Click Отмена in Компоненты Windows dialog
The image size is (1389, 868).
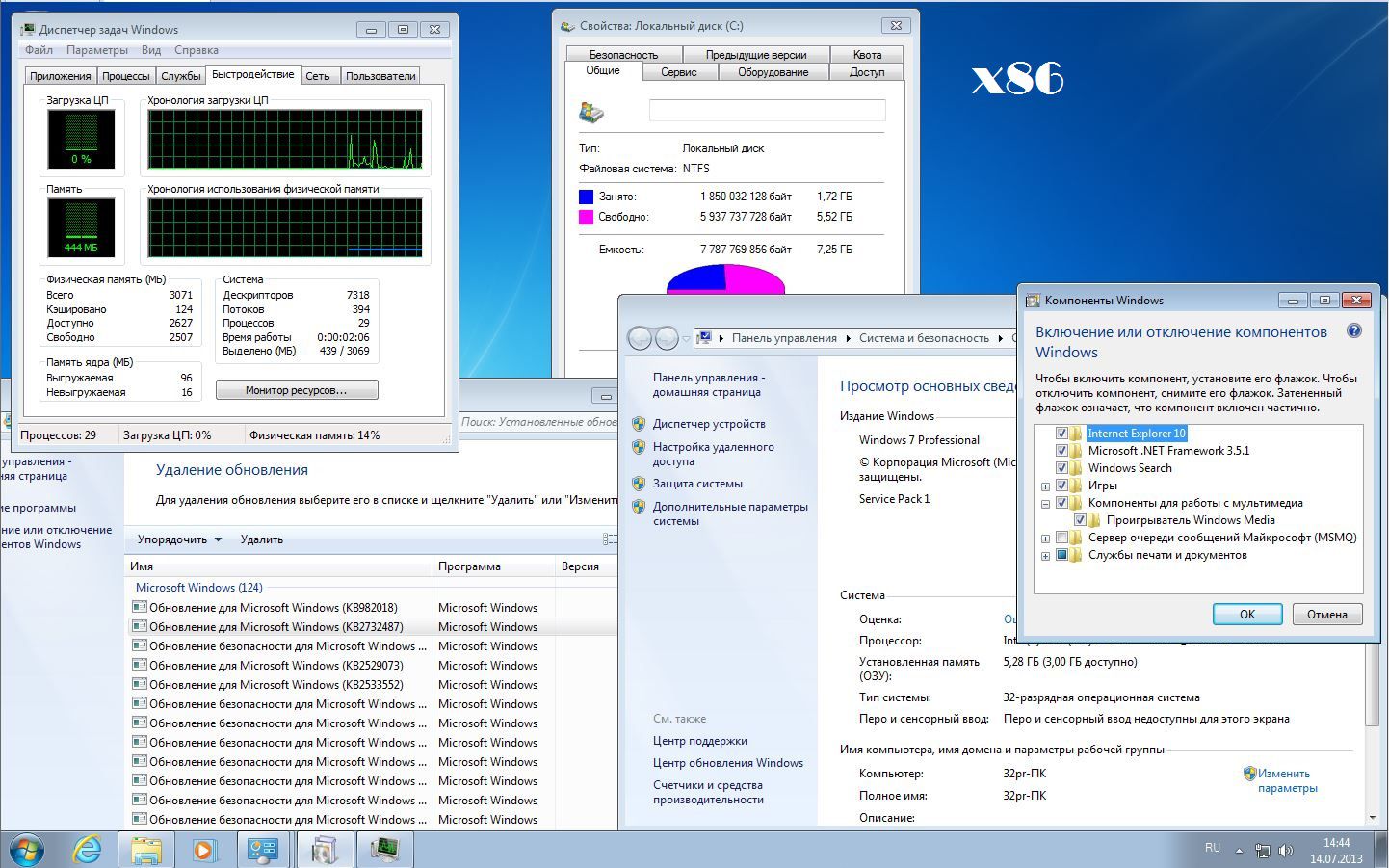[x=1327, y=614]
